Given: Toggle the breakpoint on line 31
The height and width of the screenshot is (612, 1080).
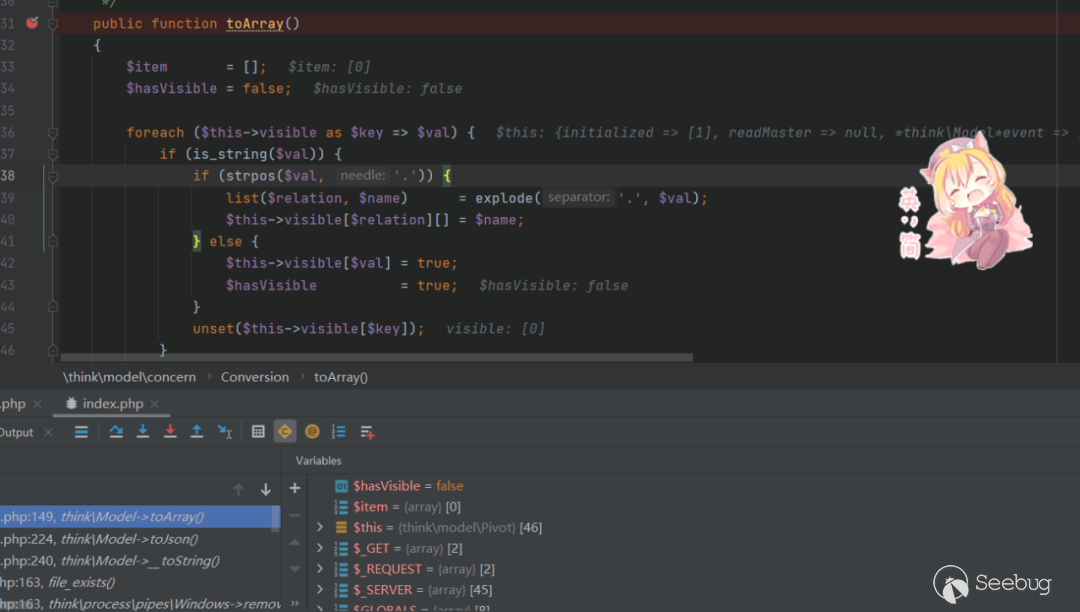Looking at the screenshot, I should 32,23.
